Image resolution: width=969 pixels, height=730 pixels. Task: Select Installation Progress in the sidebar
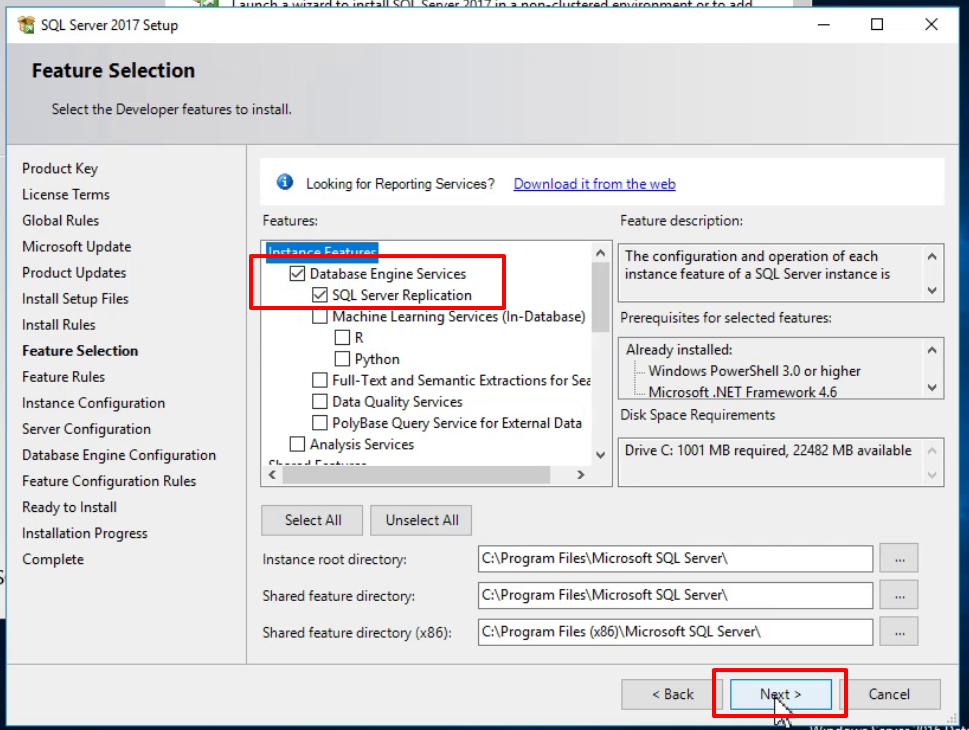coord(85,533)
